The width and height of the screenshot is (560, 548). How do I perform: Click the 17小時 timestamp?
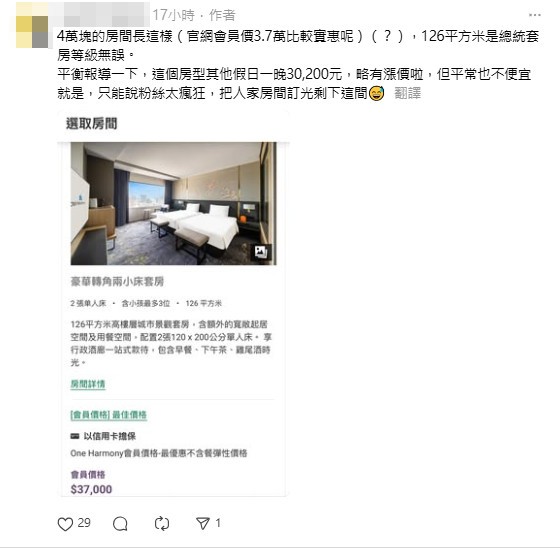[x=174, y=15]
